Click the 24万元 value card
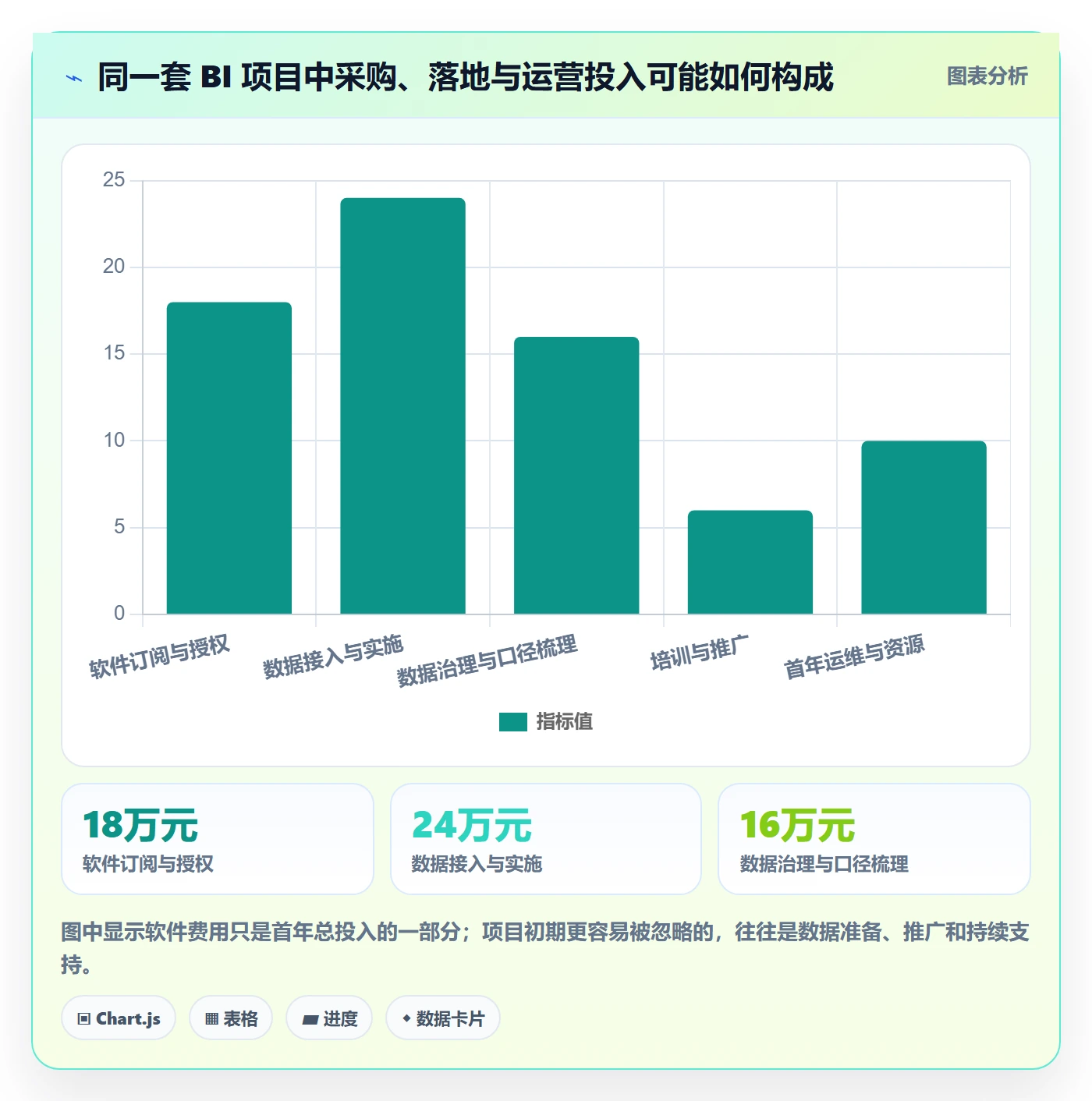1092x1101 pixels. click(546, 839)
